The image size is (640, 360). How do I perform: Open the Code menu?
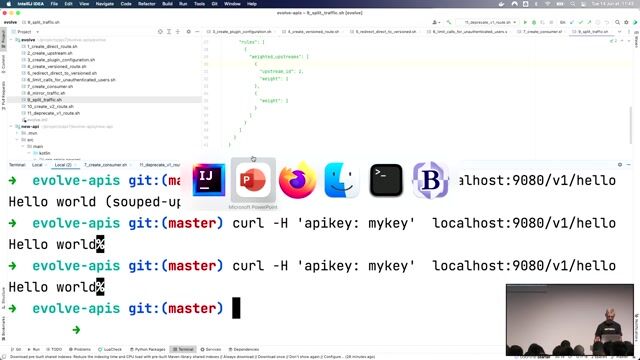point(126,4)
